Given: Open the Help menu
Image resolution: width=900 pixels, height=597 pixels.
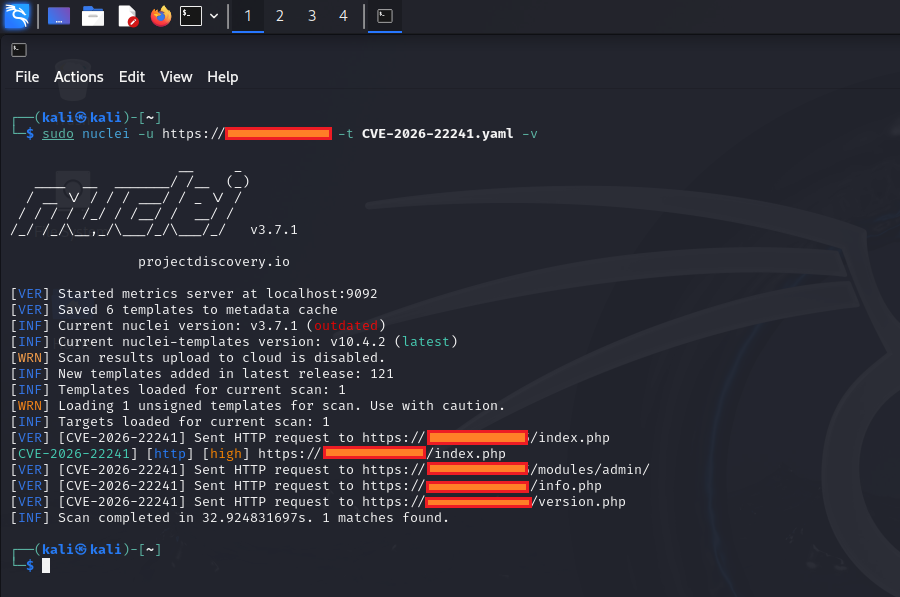Looking at the screenshot, I should (222, 76).
